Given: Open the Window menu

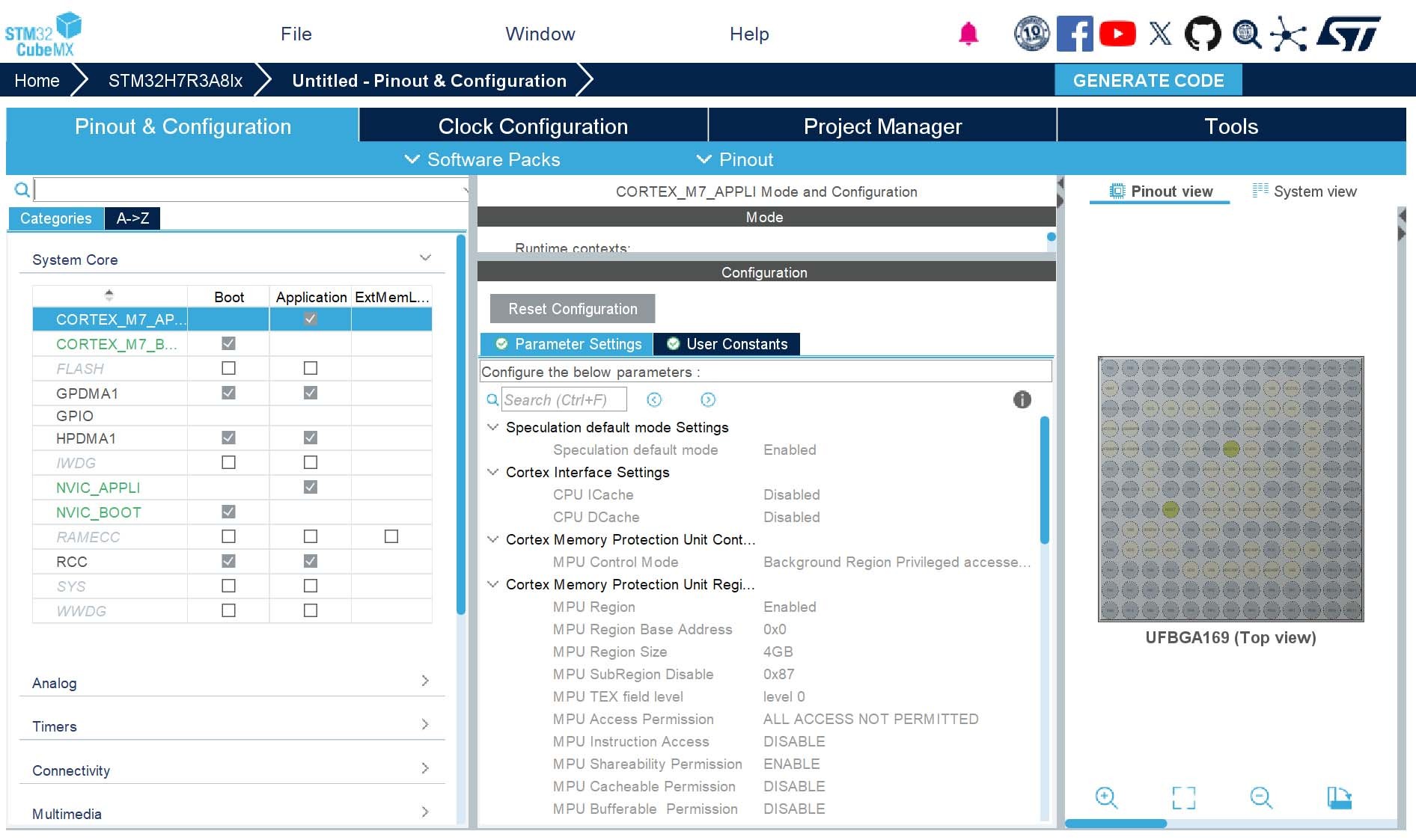Looking at the screenshot, I should 540,34.
